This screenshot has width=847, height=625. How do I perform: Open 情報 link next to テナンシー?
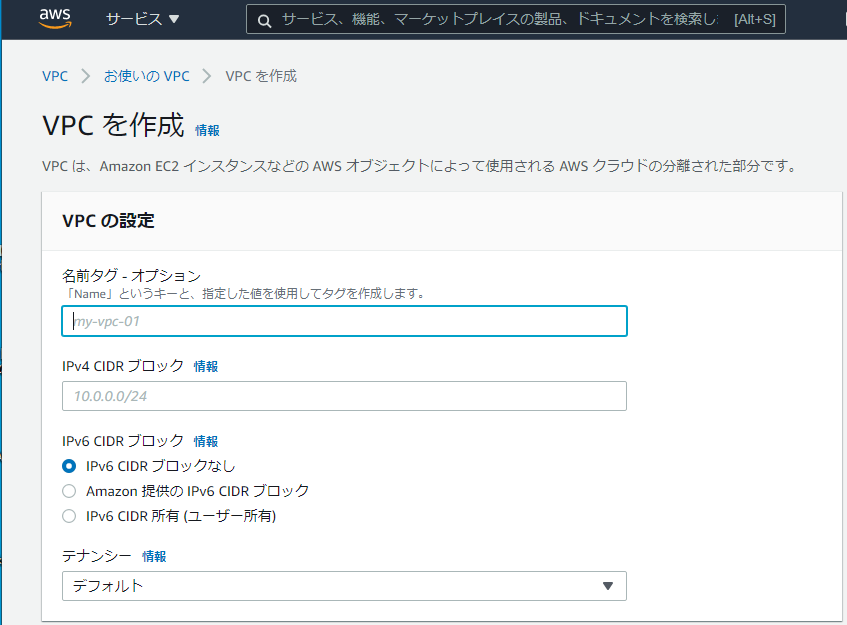click(x=154, y=556)
